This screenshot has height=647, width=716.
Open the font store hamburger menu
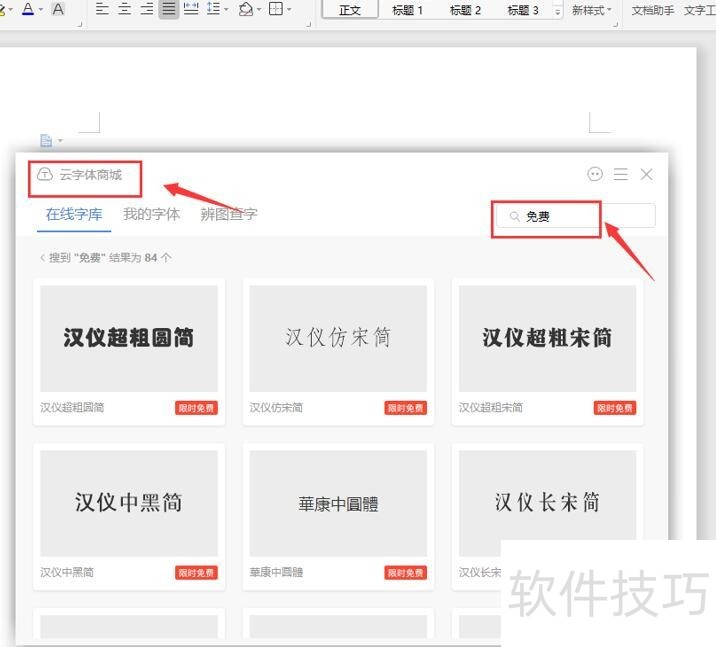pos(621,174)
